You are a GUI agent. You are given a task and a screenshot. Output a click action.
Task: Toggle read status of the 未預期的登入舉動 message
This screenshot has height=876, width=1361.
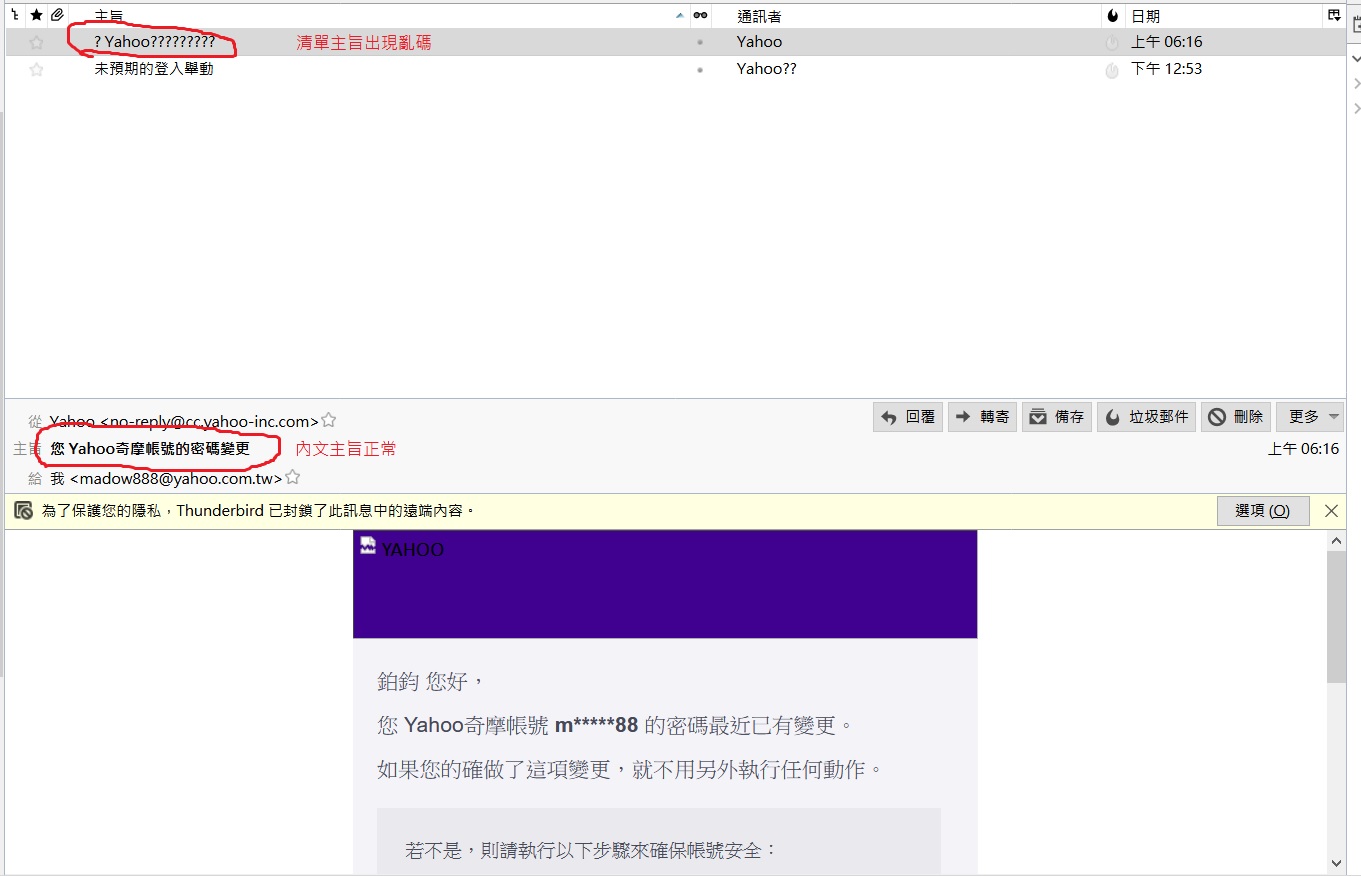[x=700, y=70]
